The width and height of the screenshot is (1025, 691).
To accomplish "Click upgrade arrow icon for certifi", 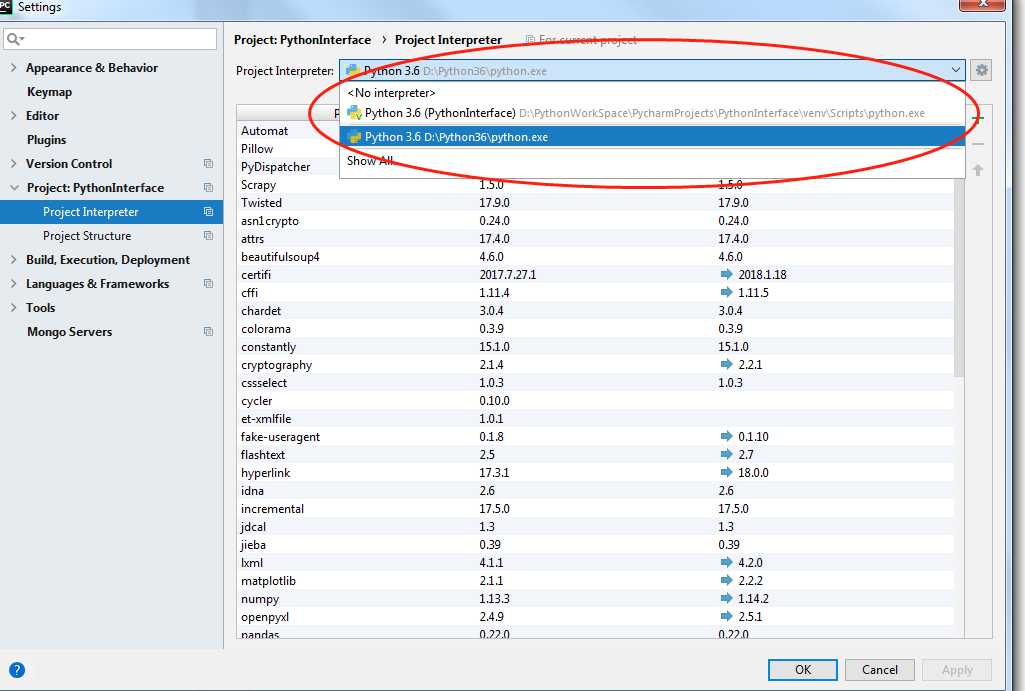I will coord(726,274).
